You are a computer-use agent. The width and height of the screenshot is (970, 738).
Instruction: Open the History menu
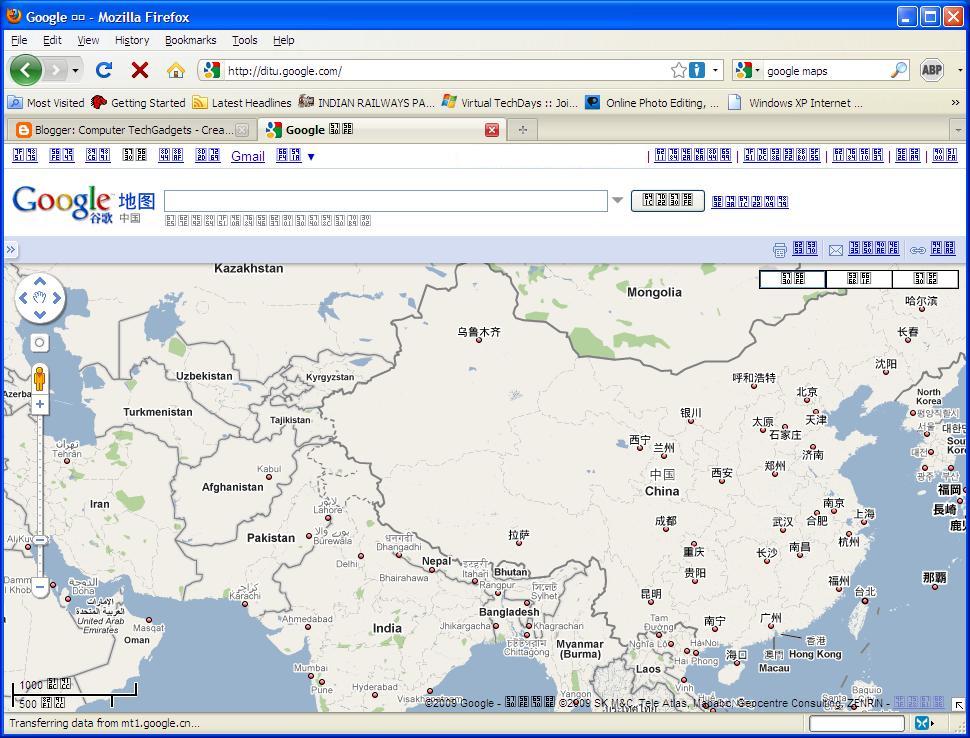click(x=132, y=40)
